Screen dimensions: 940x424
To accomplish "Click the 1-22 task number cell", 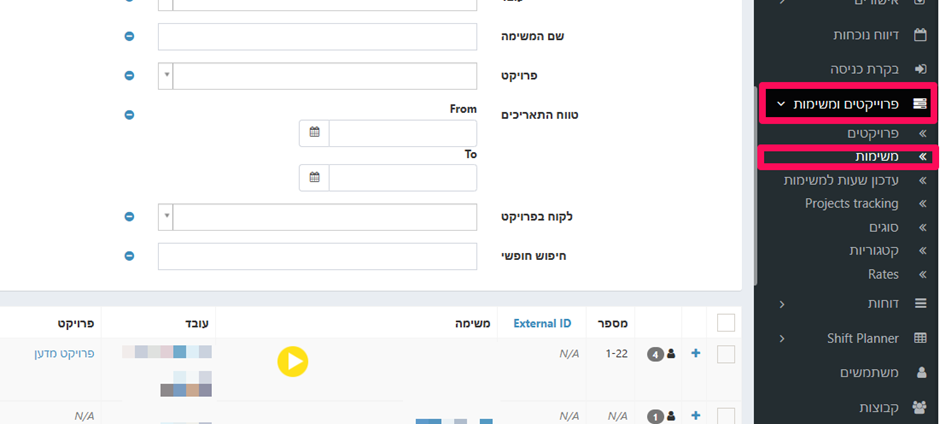I will 617,354.
